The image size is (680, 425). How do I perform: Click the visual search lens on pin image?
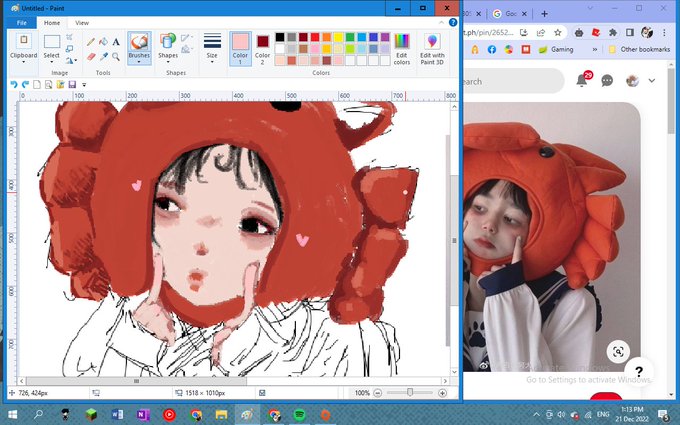[x=618, y=352]
